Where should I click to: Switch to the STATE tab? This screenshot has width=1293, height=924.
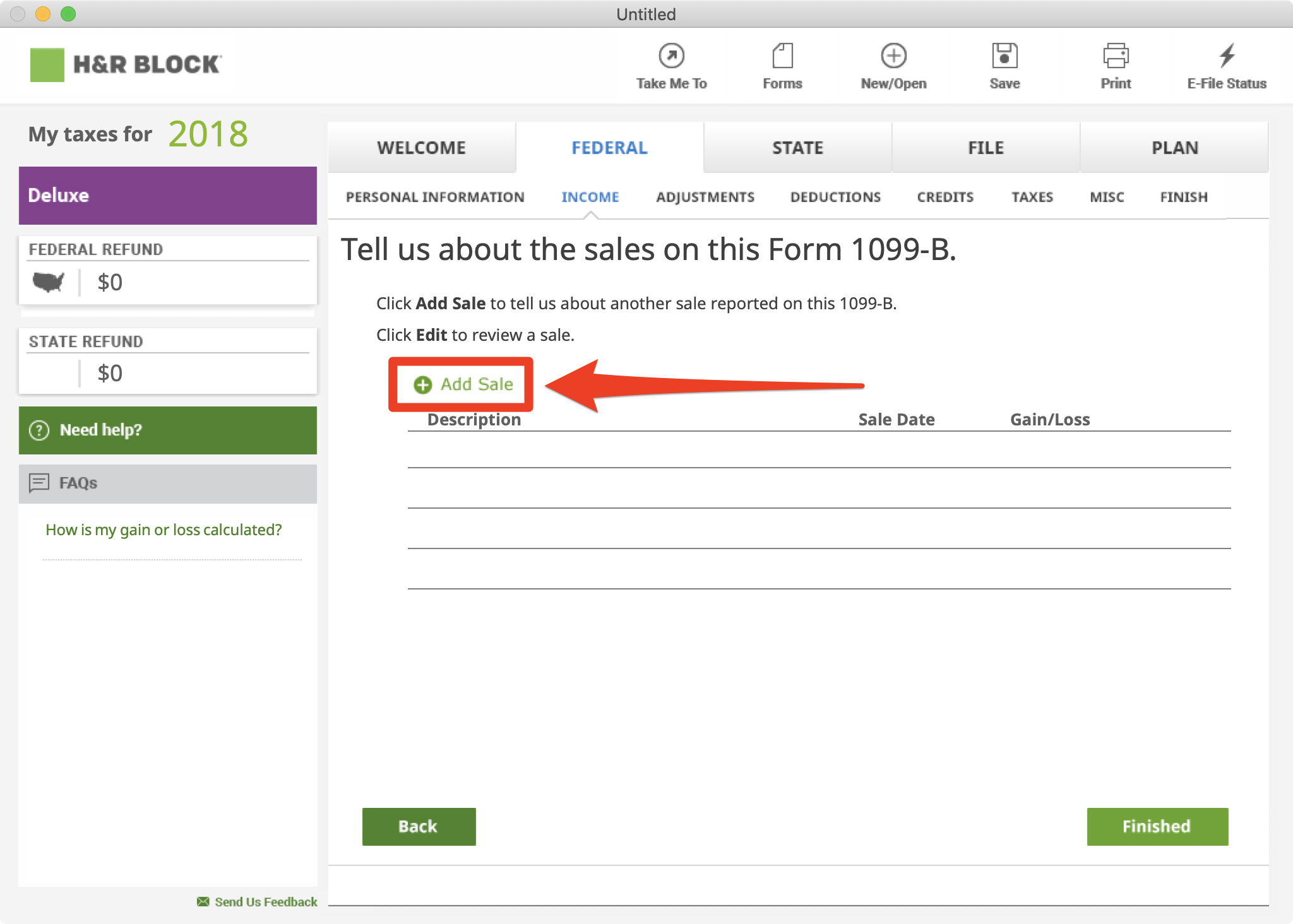click(797, 148)
